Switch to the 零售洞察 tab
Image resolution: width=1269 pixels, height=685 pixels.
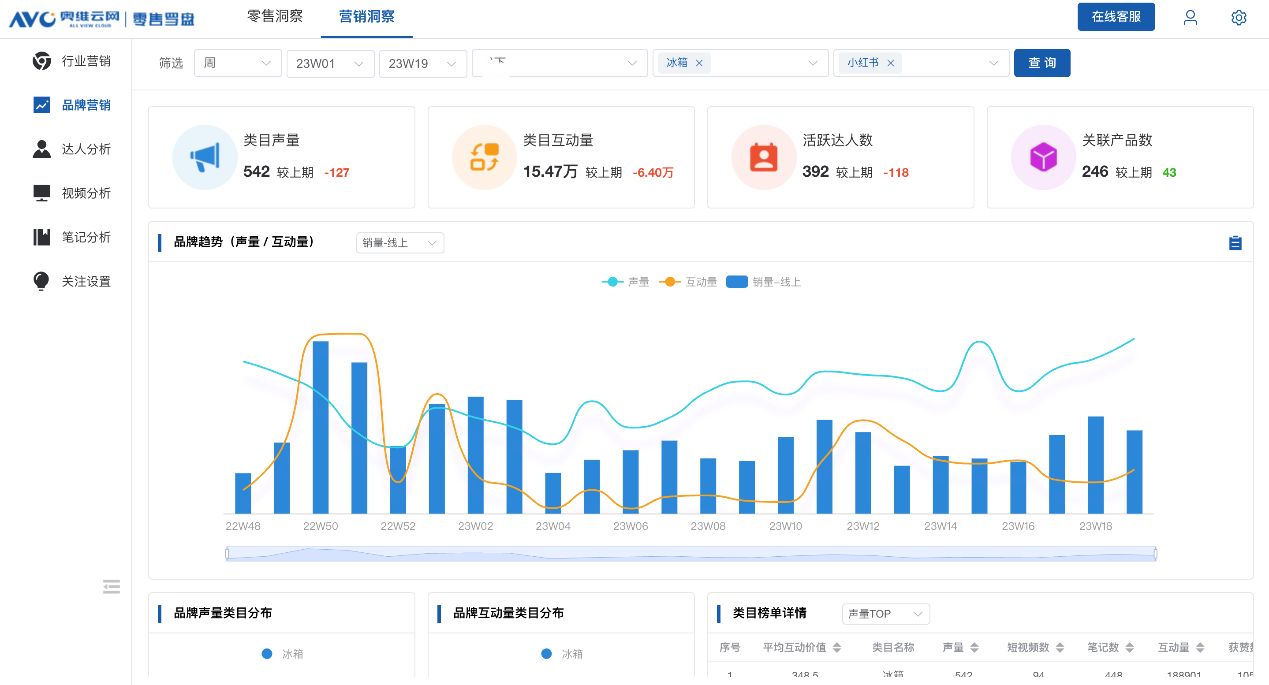pos(275,16)
